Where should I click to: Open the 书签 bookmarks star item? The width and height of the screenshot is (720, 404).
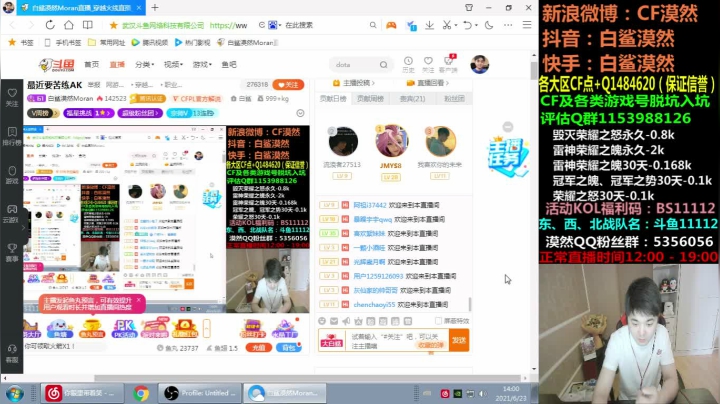click(21, 42)
